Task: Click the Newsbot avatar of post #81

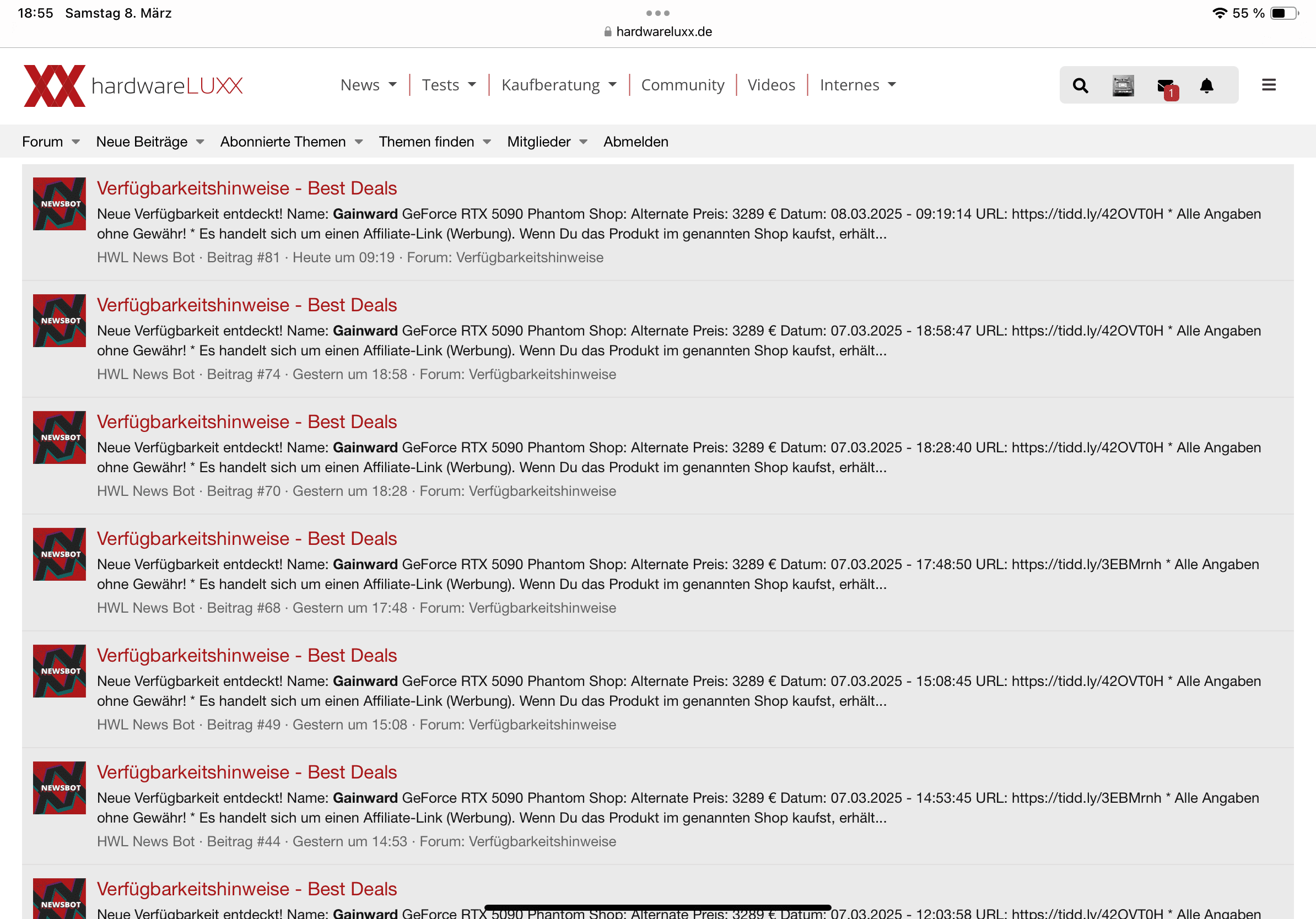Action: [59, 204]
